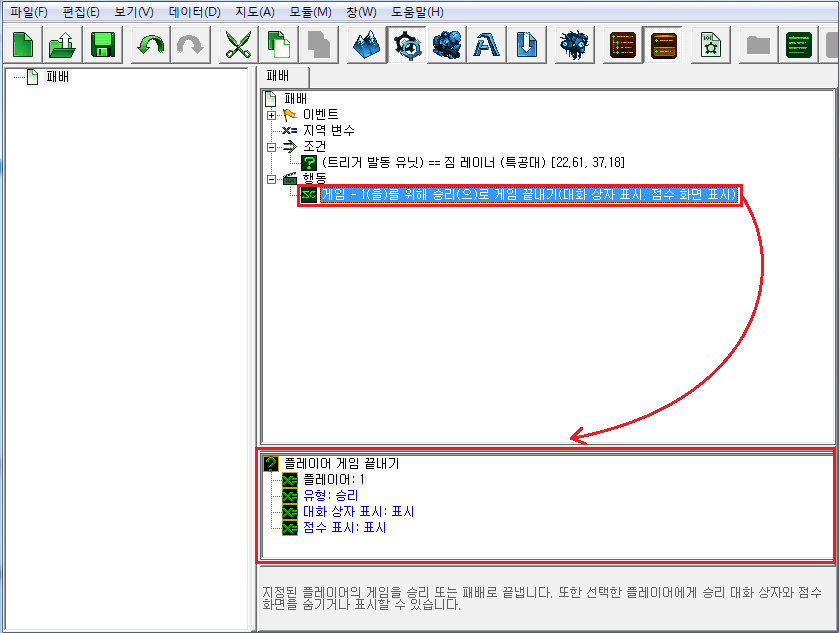Screen dimensions: 840x633
Task: Click the flag icon next to 이벤트
Action: 290,115
